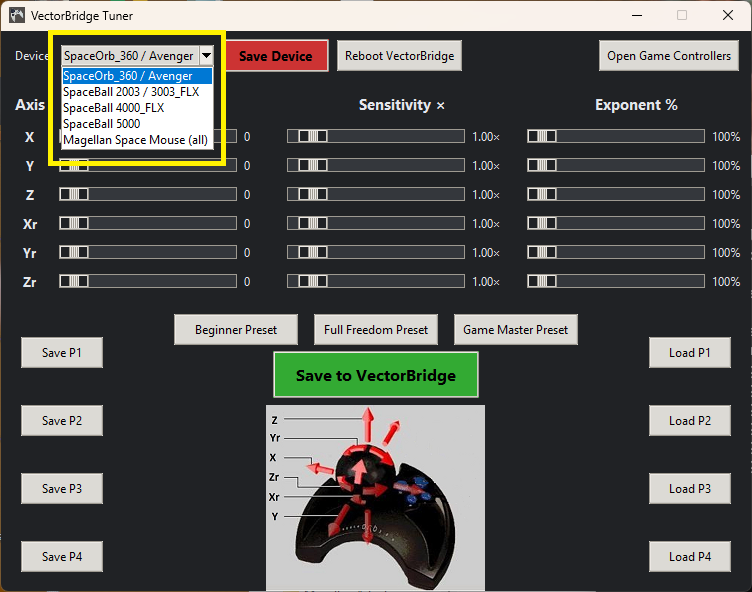Click green Save to VectorBridge button
Screen dimensions: 752x592
[x=376, y=376]
